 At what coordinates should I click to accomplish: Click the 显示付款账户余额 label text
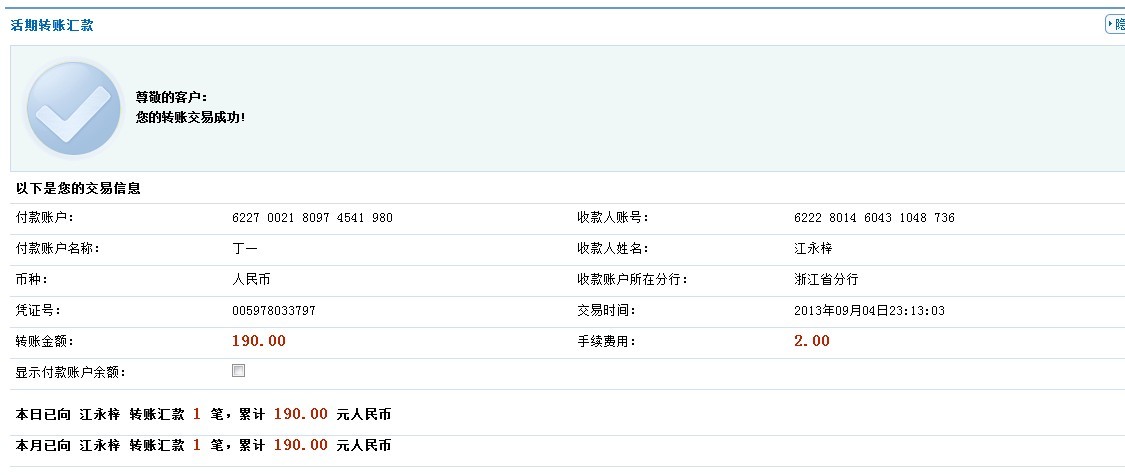point(70,373)
